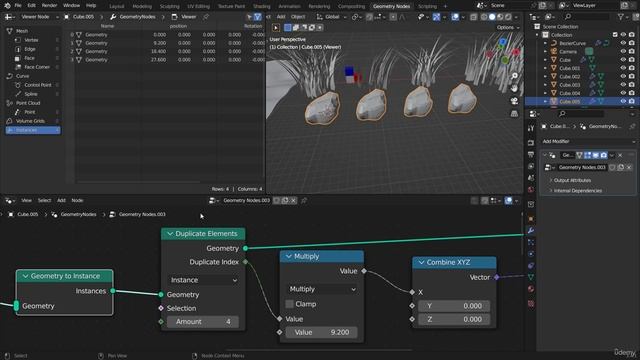Open Instance domain dropdown in Duplicate Elements
Image resolution: width=640 pixels, height=360 pixels.
point(203,280)
